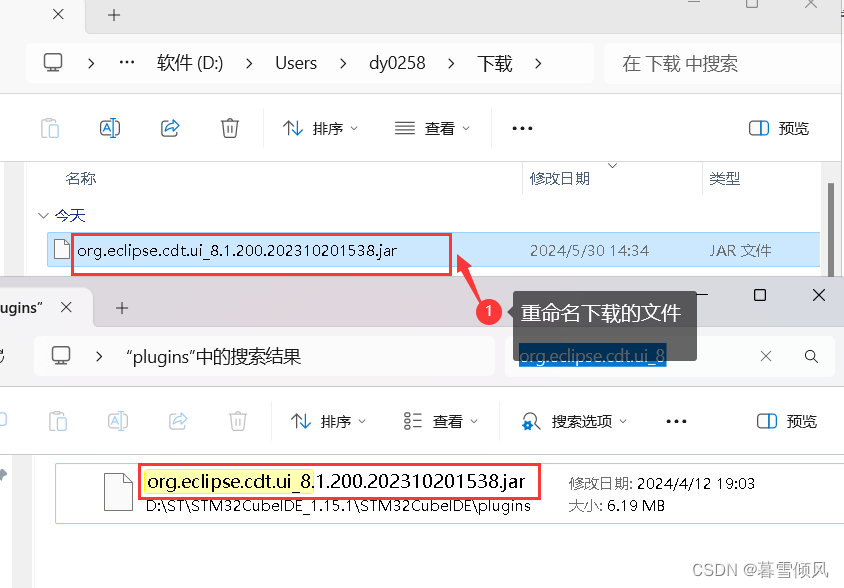Image resolution: width=844 pixels, height=588 pixels.
Task: Click the share icon in plugins toolbar
Action: click(x=178, y=421)
